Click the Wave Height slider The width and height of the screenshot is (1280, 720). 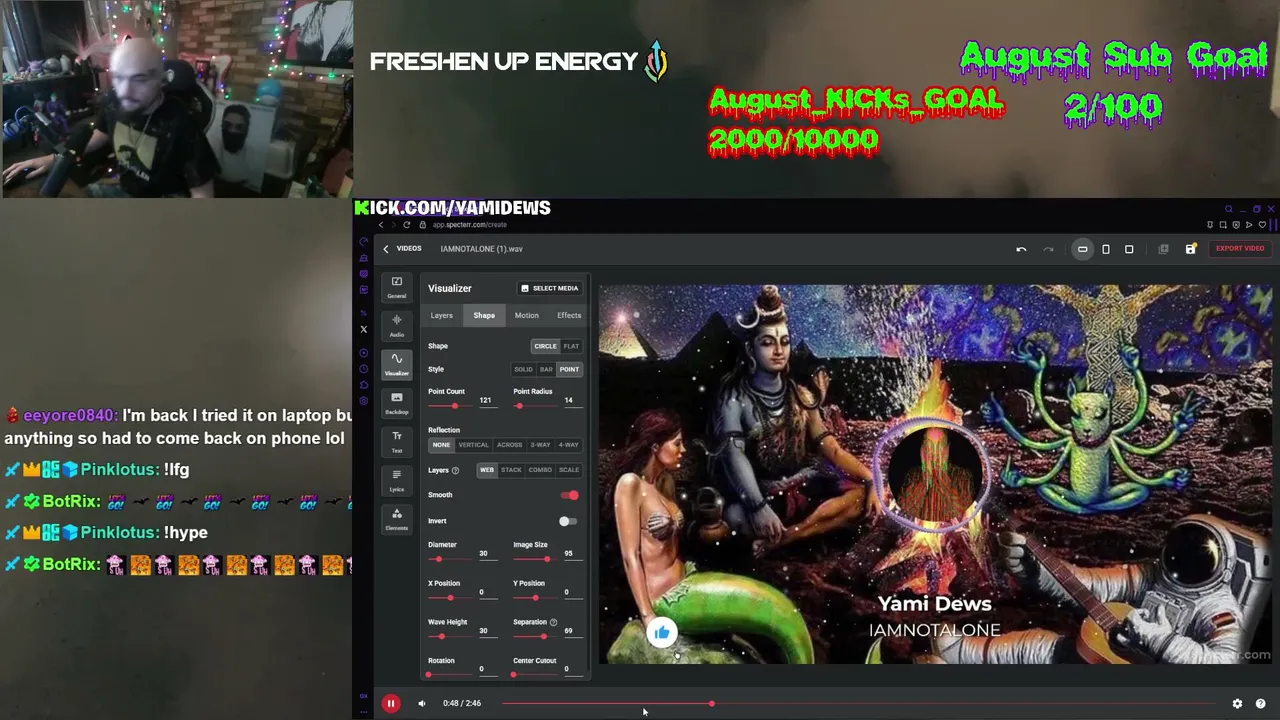pyautogui.click(x=450, y=636)
